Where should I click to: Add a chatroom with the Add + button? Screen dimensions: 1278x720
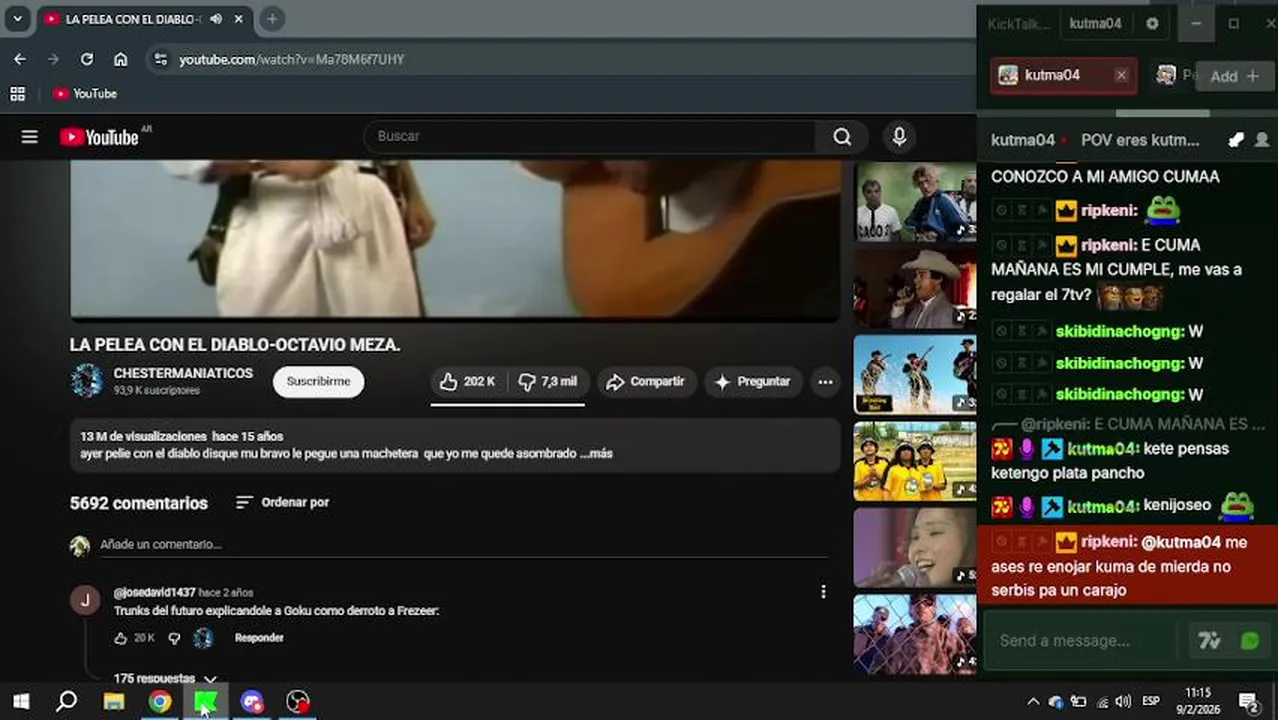tap(1234, 76)
